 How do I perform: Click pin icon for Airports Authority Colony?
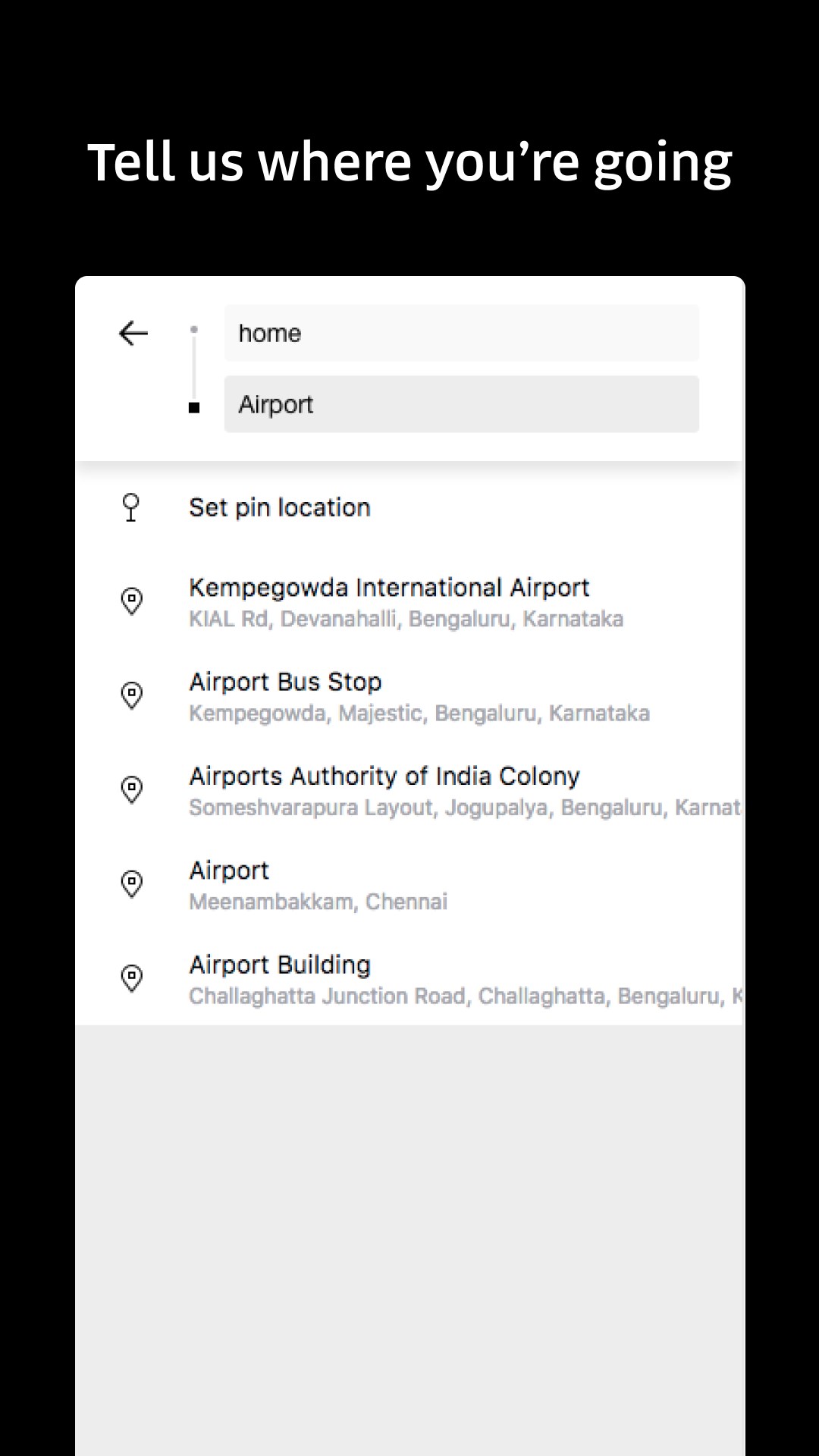pos(132,789)
